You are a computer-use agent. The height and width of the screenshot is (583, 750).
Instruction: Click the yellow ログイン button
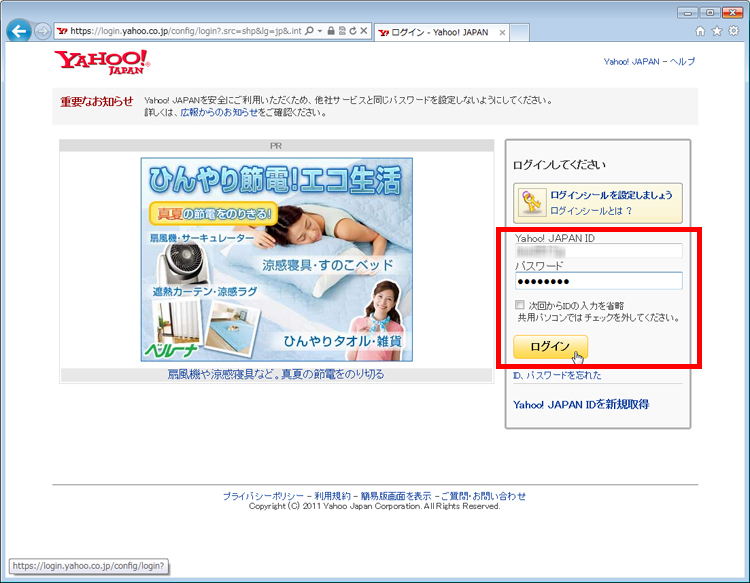(x=550, y=347)
